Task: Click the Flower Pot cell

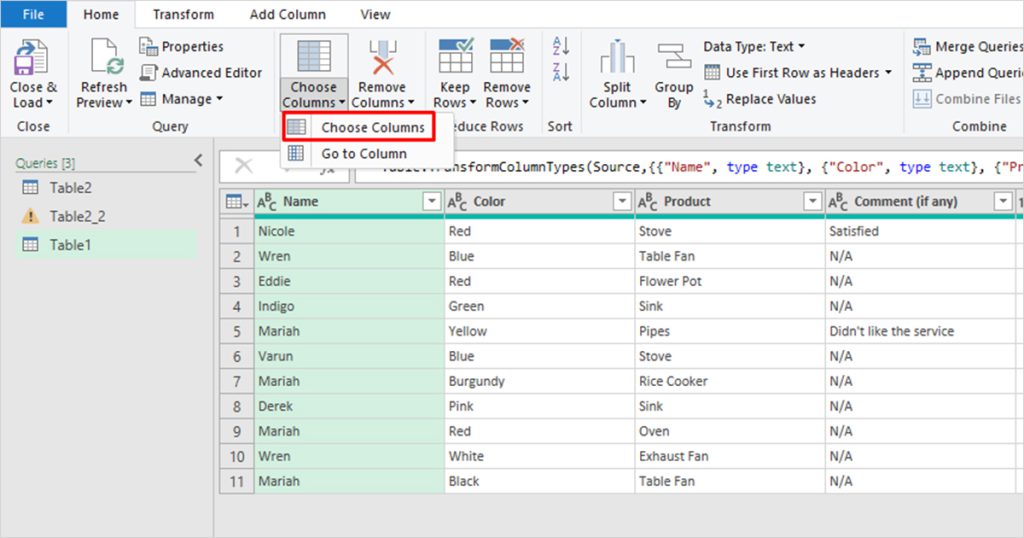Action: [x=729, y=281]
